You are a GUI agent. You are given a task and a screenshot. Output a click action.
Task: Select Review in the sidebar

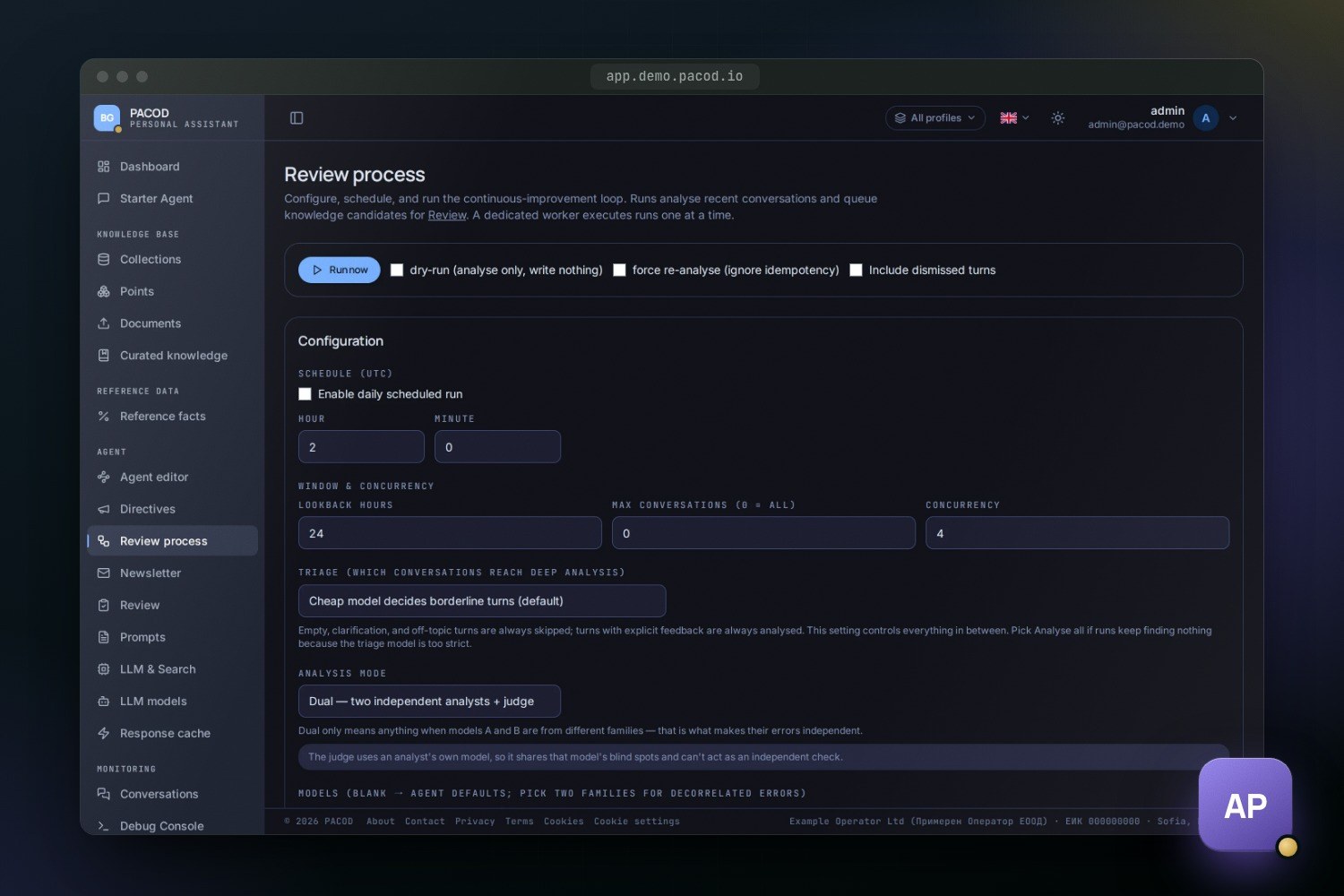pyautogui.click(x=172, y=606)
